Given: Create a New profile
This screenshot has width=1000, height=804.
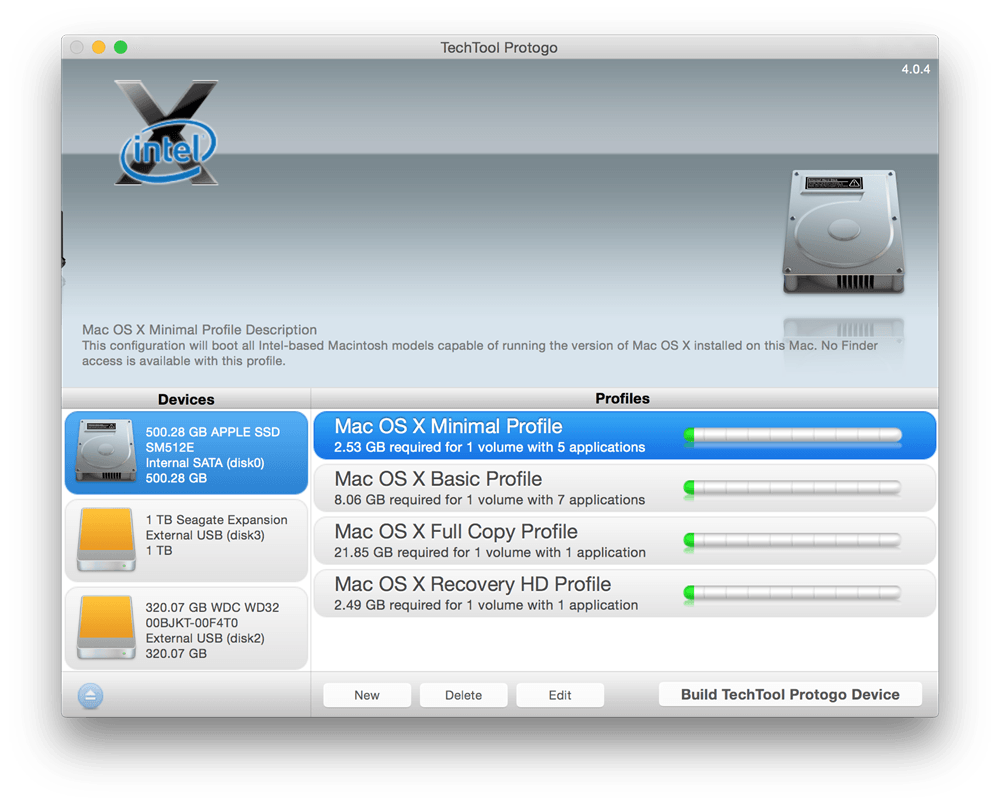Looking at the screenshot, I should pos(367,695).
